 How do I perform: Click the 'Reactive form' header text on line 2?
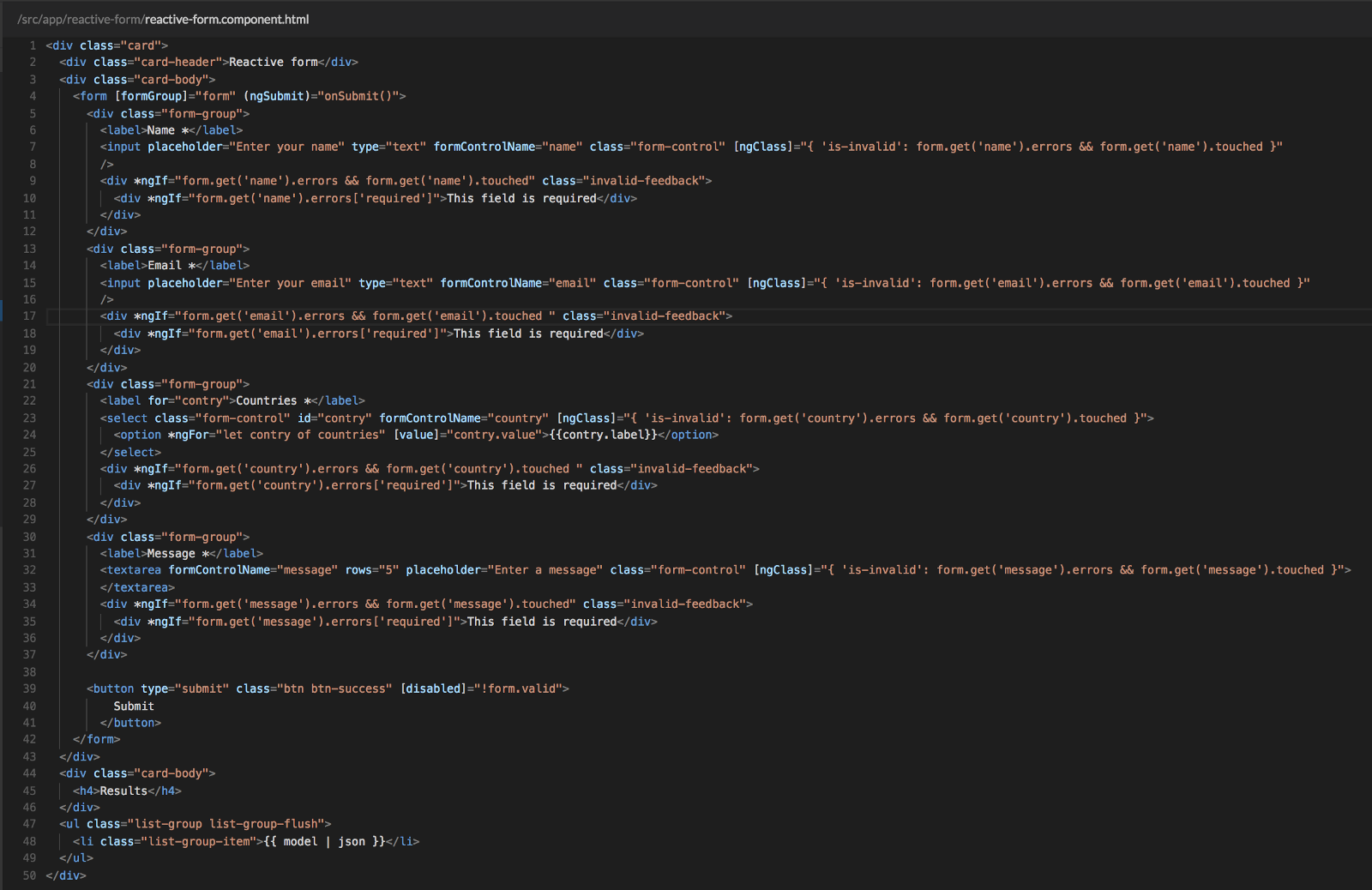[x=273, y=63]
